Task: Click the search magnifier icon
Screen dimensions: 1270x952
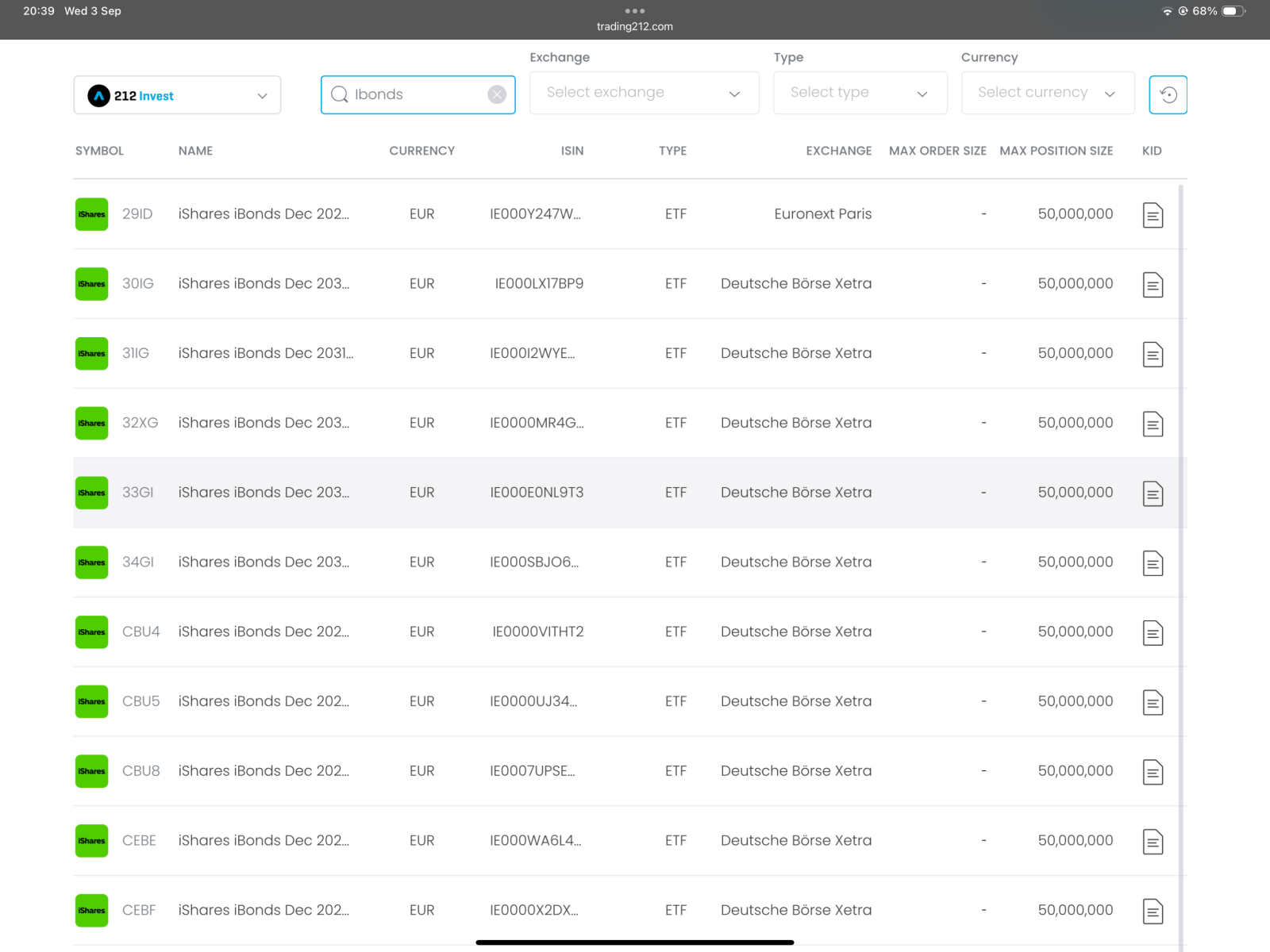Action: pyautogui.click(x=340, y=94)
